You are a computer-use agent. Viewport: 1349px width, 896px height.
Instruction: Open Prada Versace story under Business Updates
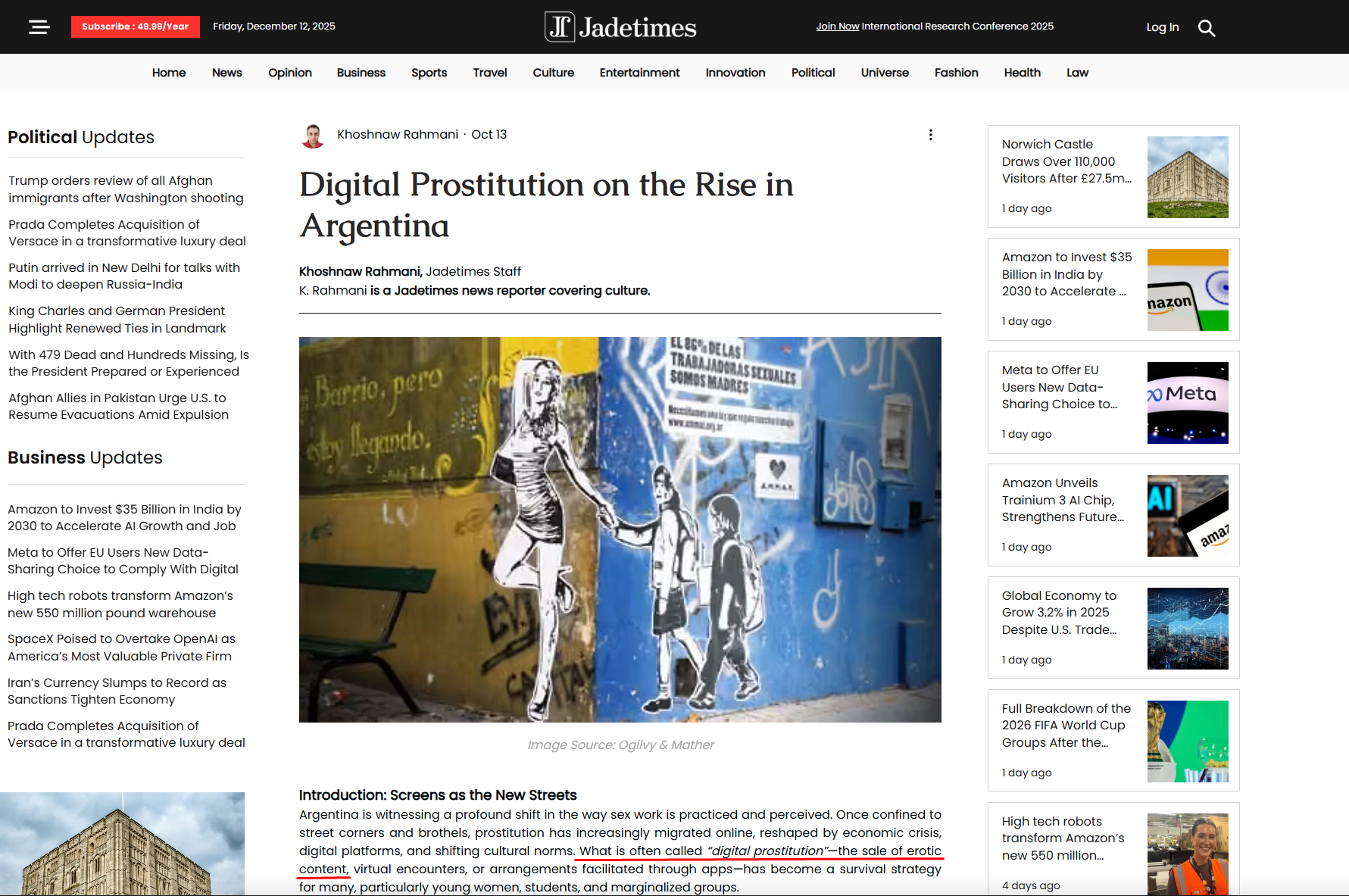pos(126,734)
